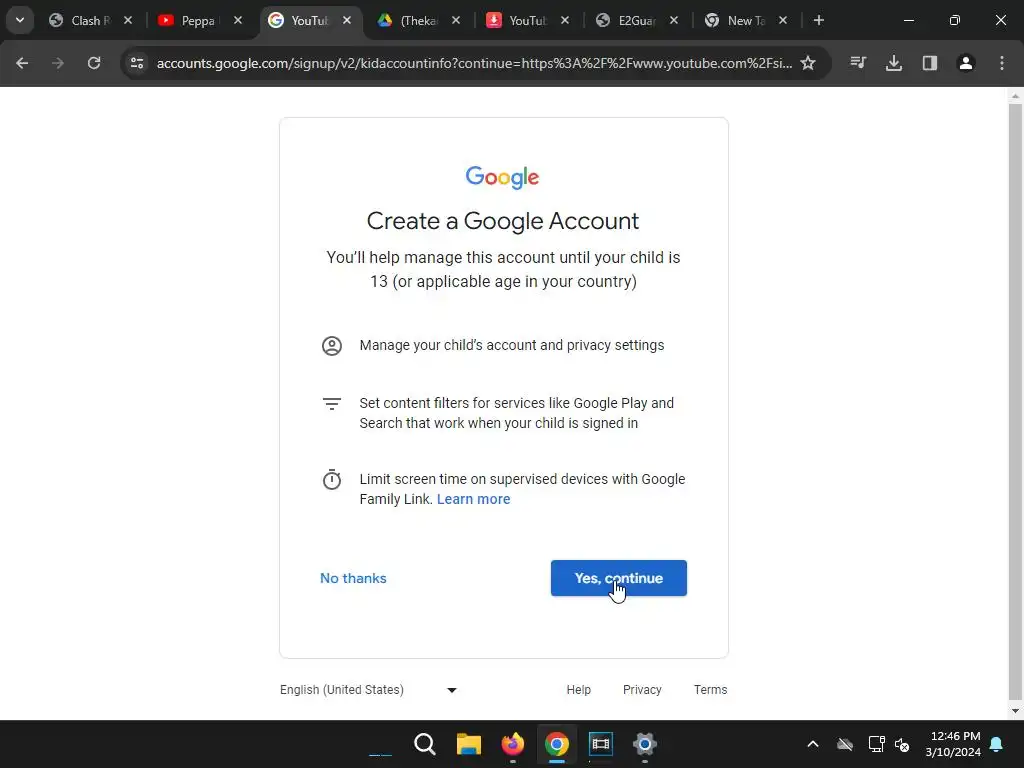The width and height of the screenshot is (1024, 768).
Task: Close the E2Guar tab
Action: coord(674,20)
